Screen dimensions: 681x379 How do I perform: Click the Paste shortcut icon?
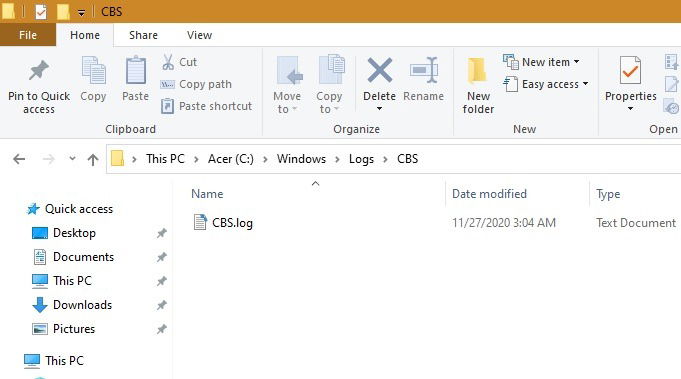[167, 106]
